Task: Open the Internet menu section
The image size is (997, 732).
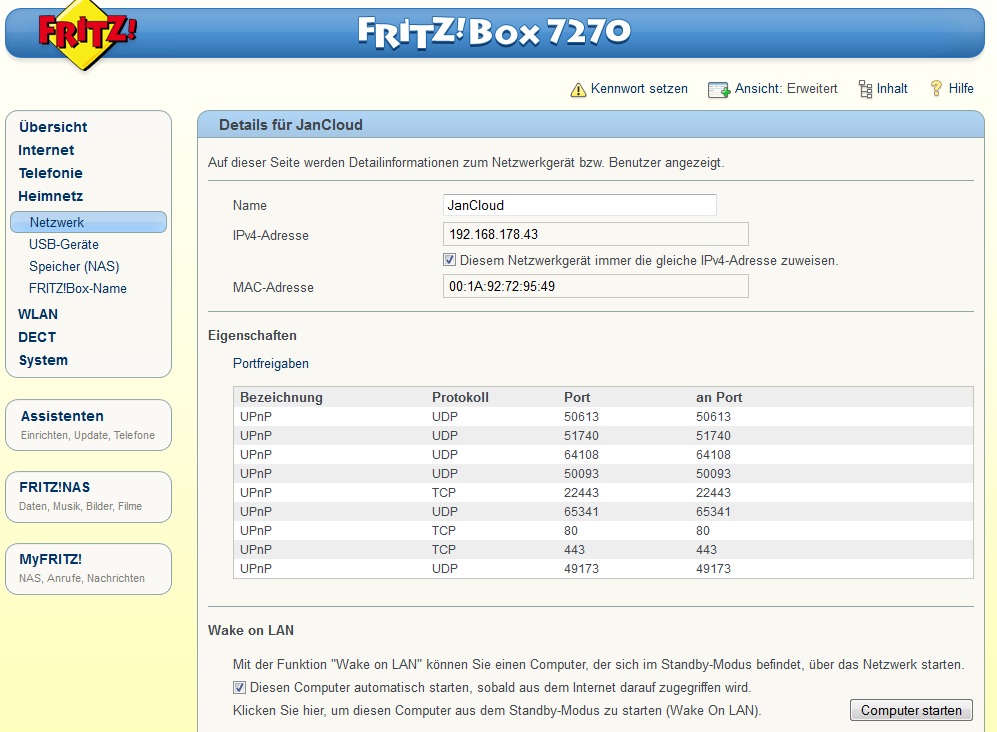Action: coord(46,150)
